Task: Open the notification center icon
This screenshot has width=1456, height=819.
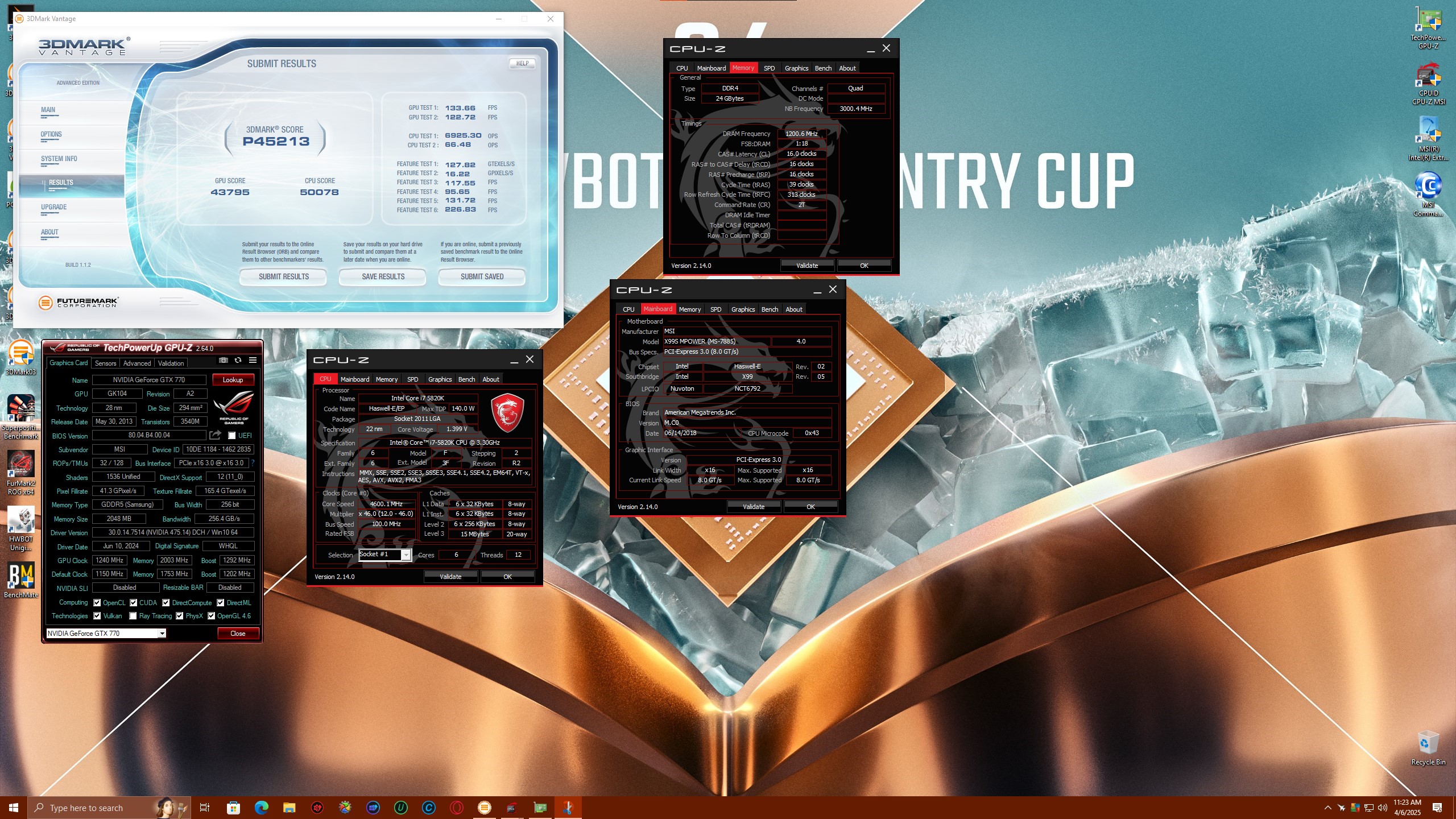Action: (1437, 808)
